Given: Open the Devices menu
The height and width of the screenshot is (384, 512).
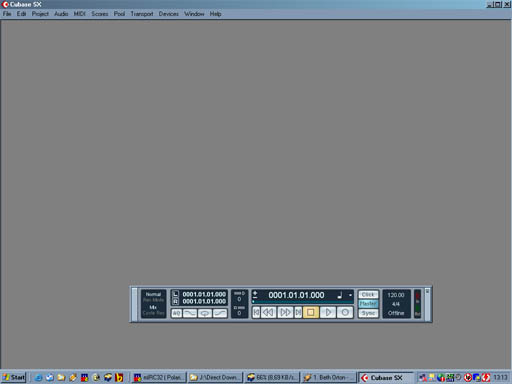Looking at the screenshot, I should coord(169,14).
